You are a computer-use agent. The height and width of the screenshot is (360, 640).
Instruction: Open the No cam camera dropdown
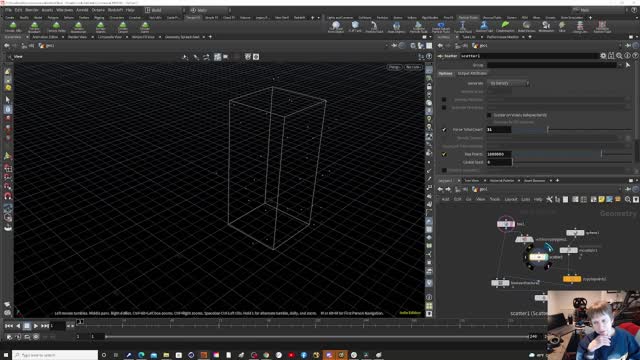[413, 67]
